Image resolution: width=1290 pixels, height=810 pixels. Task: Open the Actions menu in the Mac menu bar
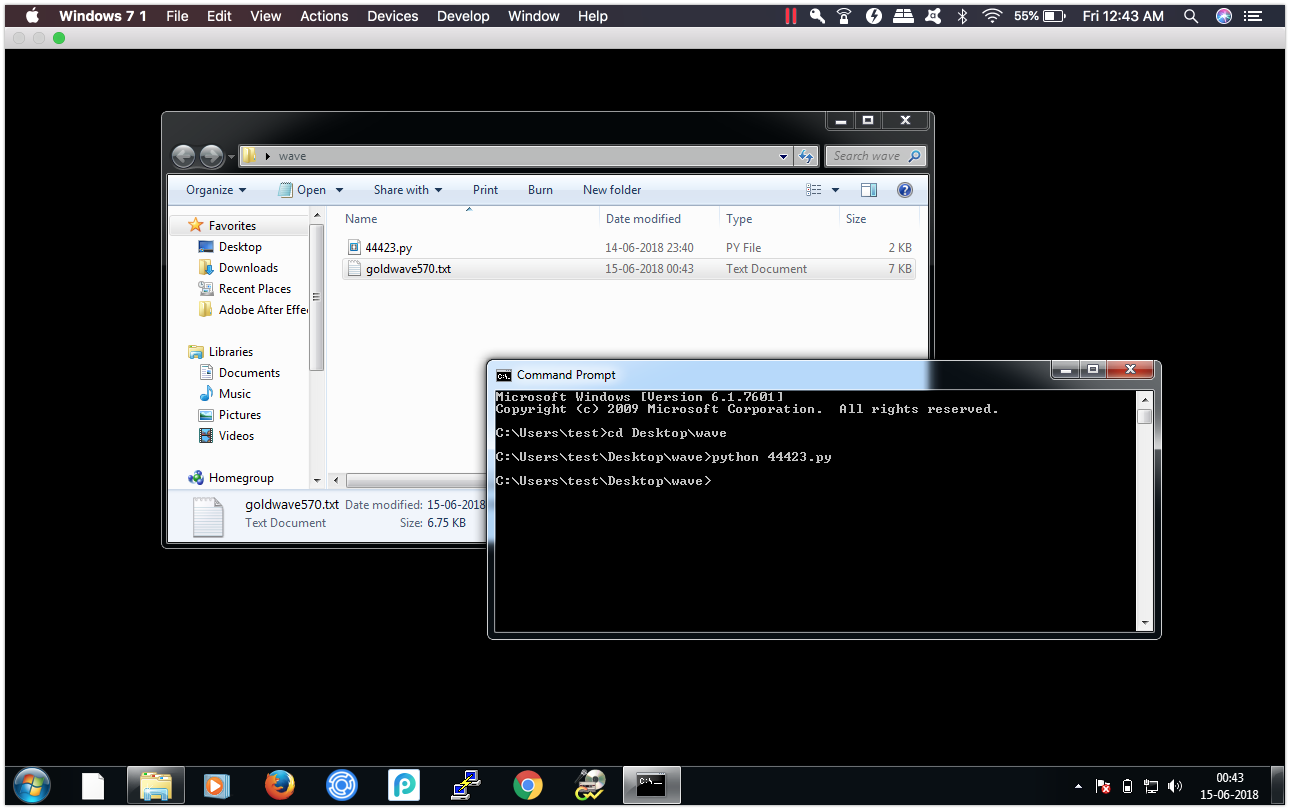pos(324,16)
